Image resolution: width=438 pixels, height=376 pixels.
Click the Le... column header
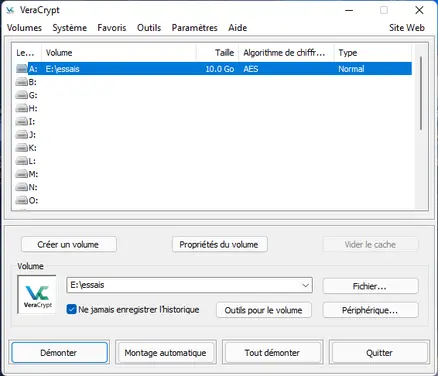pyautogui.click(x=26, y=53)
